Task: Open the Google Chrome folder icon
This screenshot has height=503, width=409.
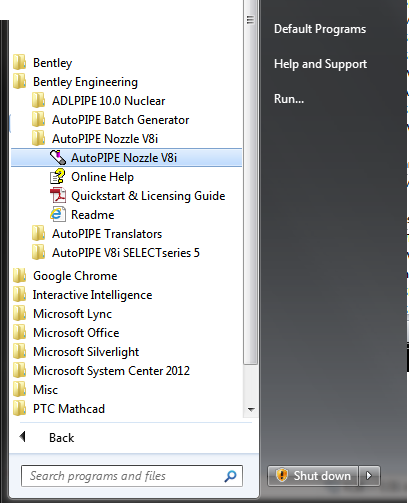Action: (x=20, y=276)
